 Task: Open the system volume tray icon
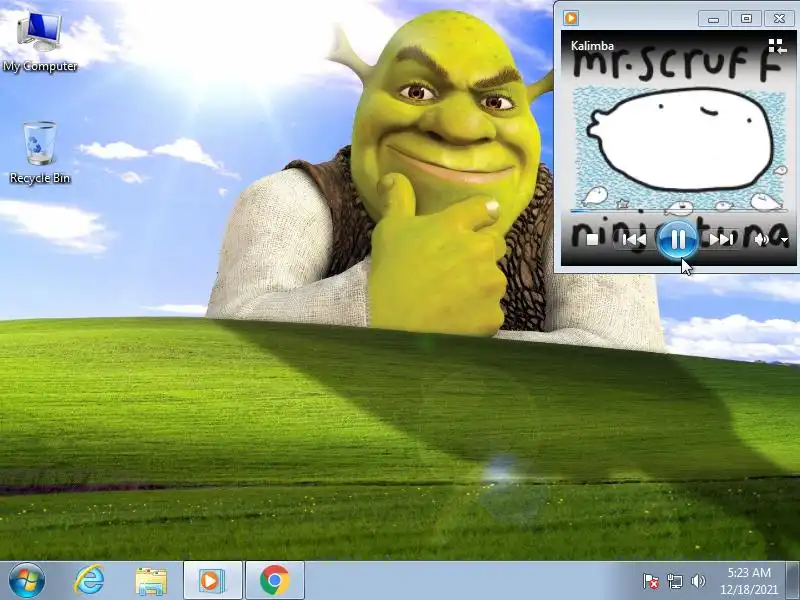pyautogui.click(x=698, y=581)
